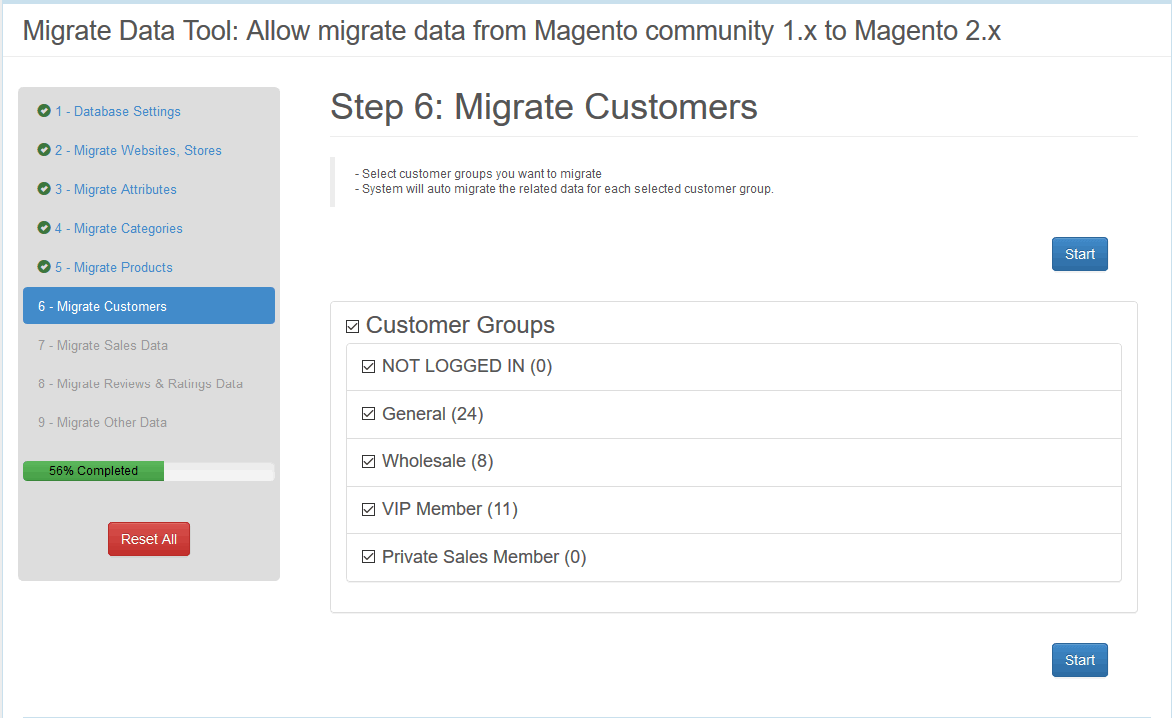Click the checkmark icon beside Migrate Products

tap(44, 267)
